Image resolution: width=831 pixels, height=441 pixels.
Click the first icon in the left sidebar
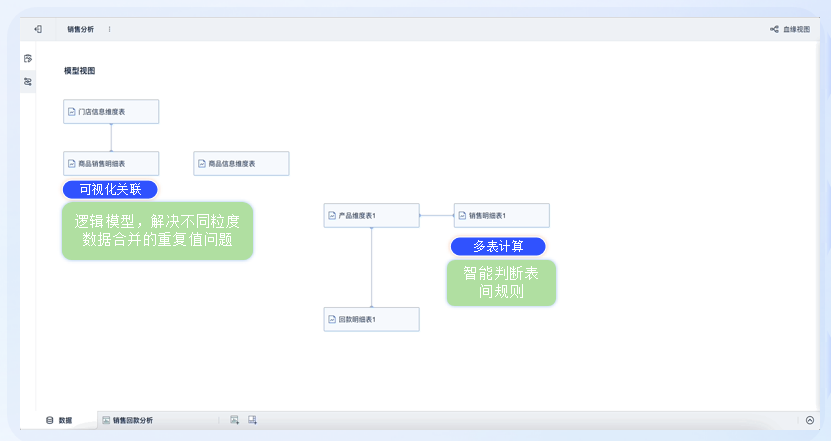(28, 58)
